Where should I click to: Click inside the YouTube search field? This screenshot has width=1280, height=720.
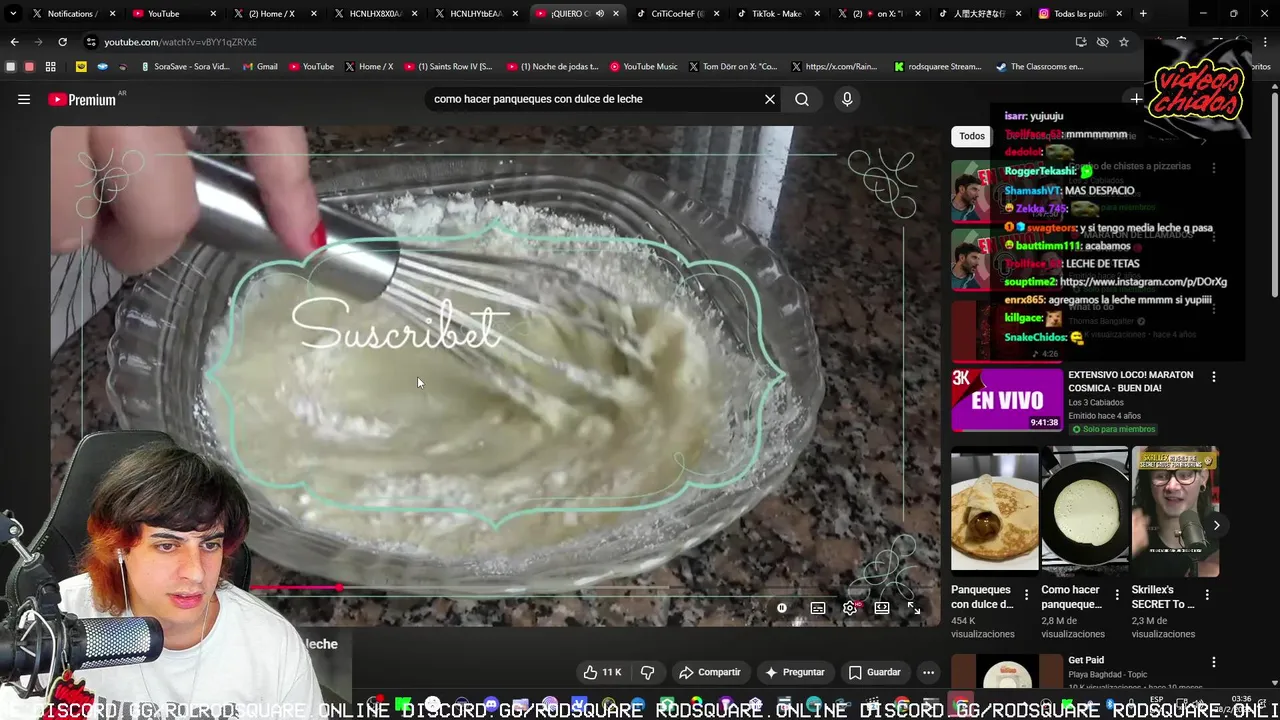pyautogui.click(x=594, y=99)
